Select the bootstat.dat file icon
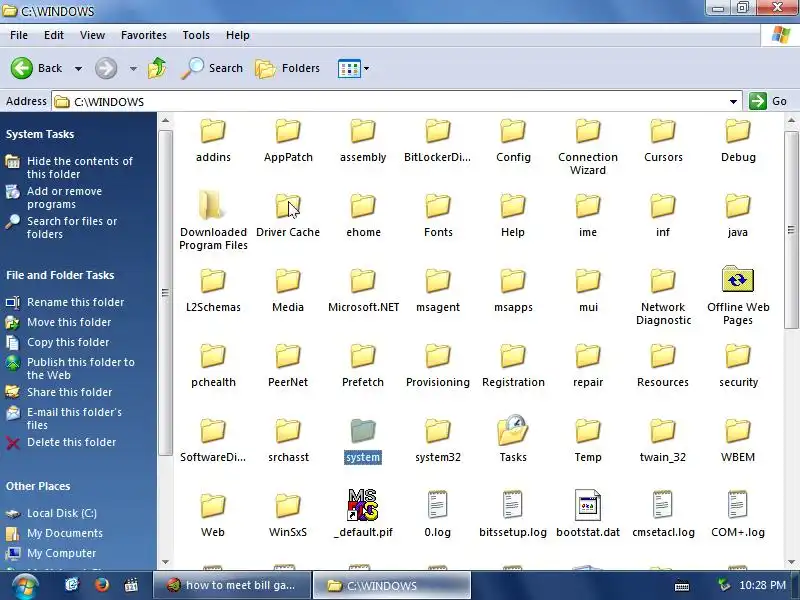This screenshot has width=800, height=600. click(588, 505)
